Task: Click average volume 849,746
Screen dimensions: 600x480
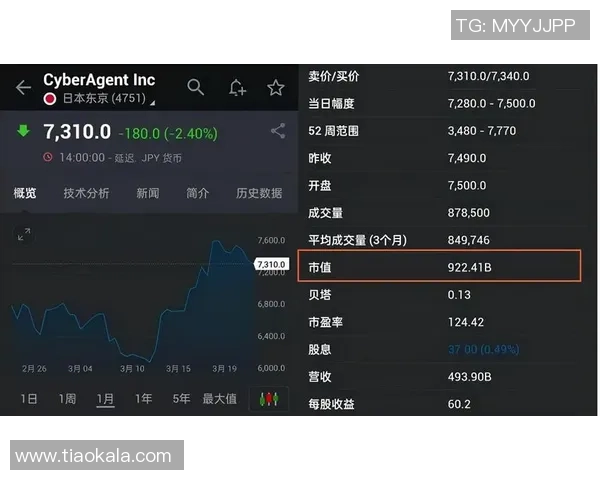Action: pos(469,240)
